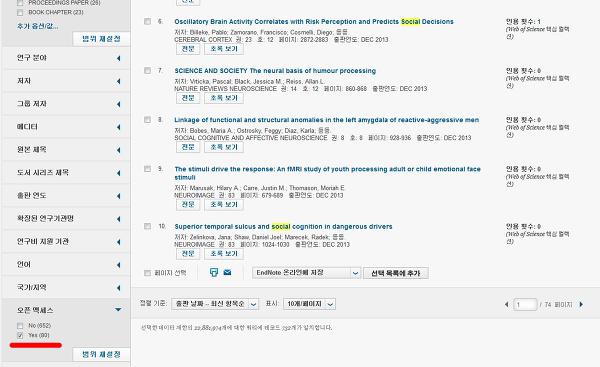Screen dimensions: 600x367
Task: Select checkbox for result 10 dangerous drivers
Action: [147, 226]
